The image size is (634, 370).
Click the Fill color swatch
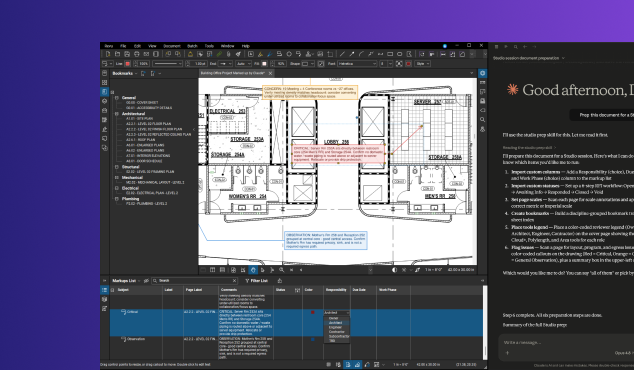click(x=264, y=64)
